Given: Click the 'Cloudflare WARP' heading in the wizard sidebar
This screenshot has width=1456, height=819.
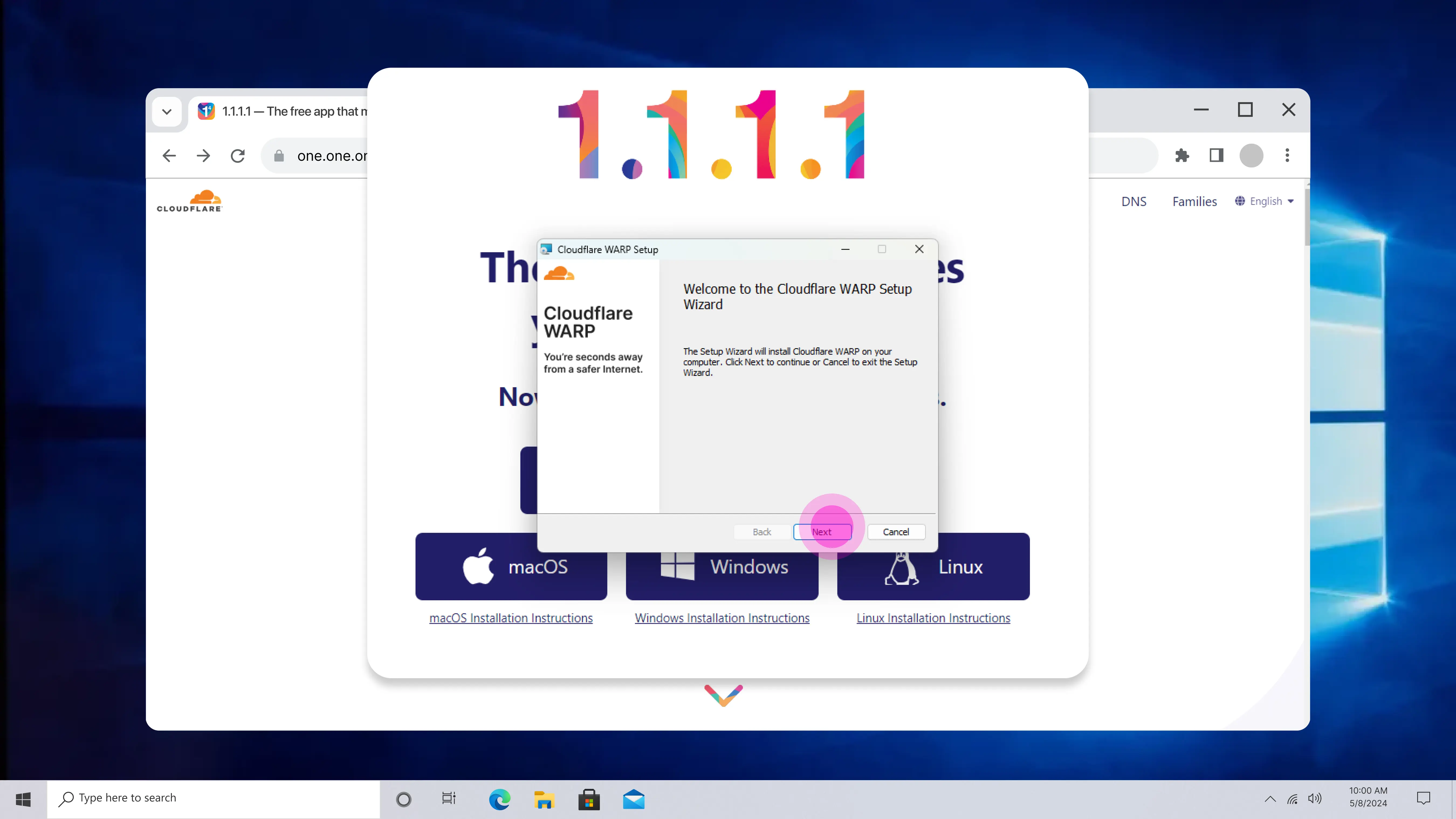Looking at the screenshot, I should point(588,322).
